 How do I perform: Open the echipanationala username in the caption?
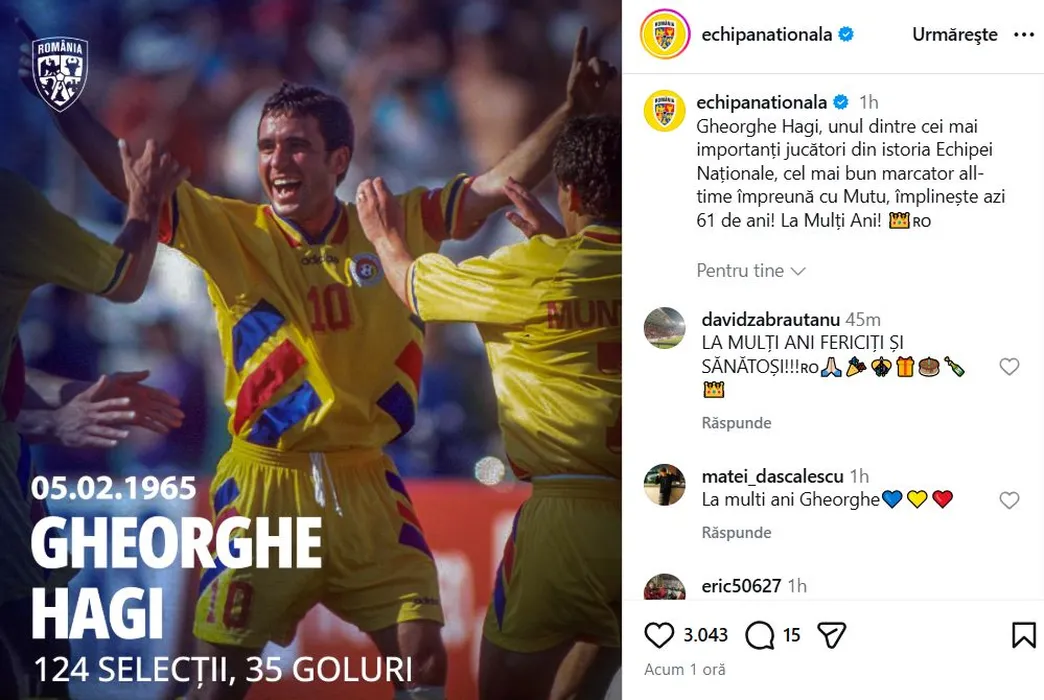[x=761, y=102]
